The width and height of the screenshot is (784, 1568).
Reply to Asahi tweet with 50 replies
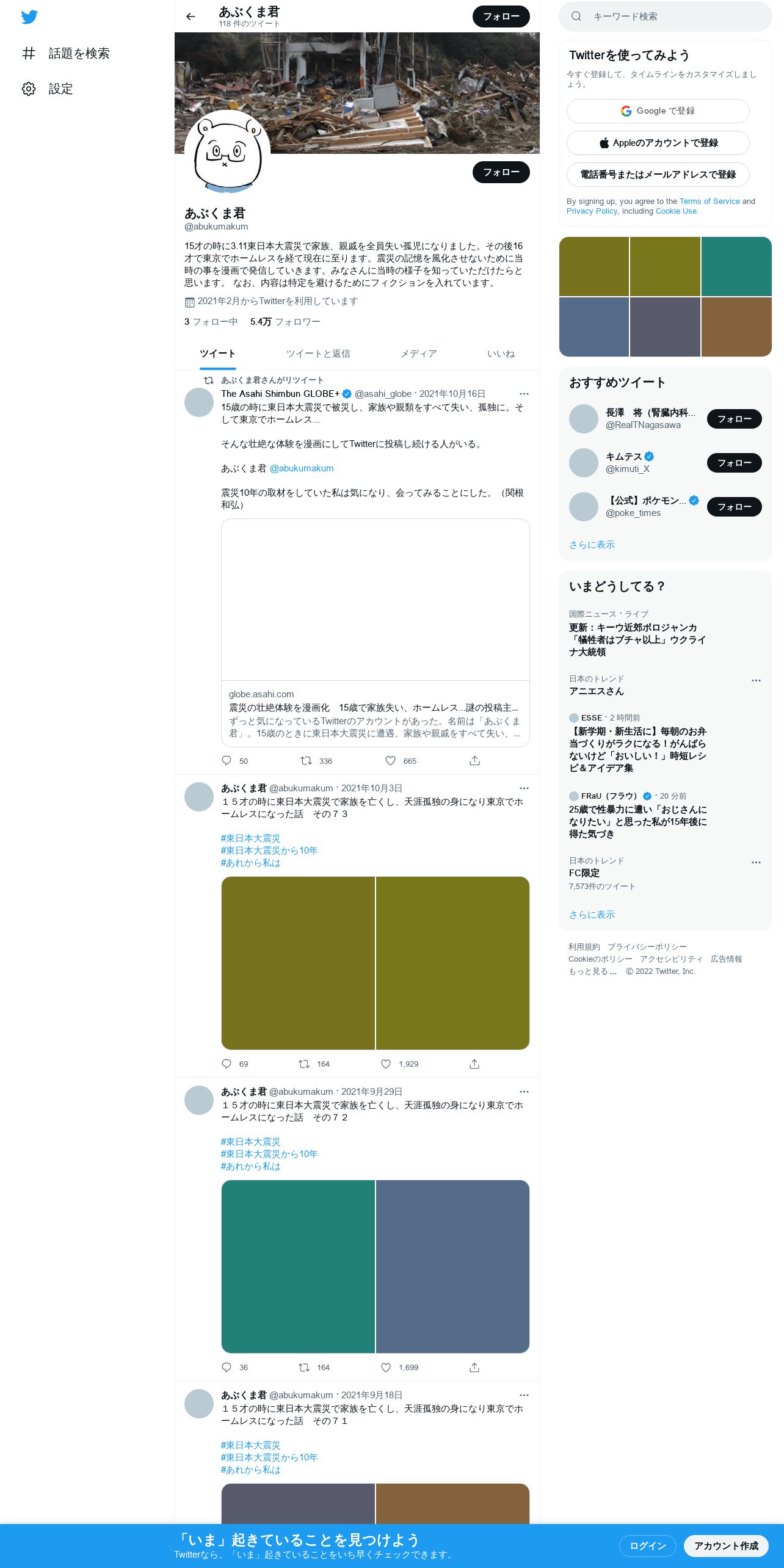[x=234, y=761]
